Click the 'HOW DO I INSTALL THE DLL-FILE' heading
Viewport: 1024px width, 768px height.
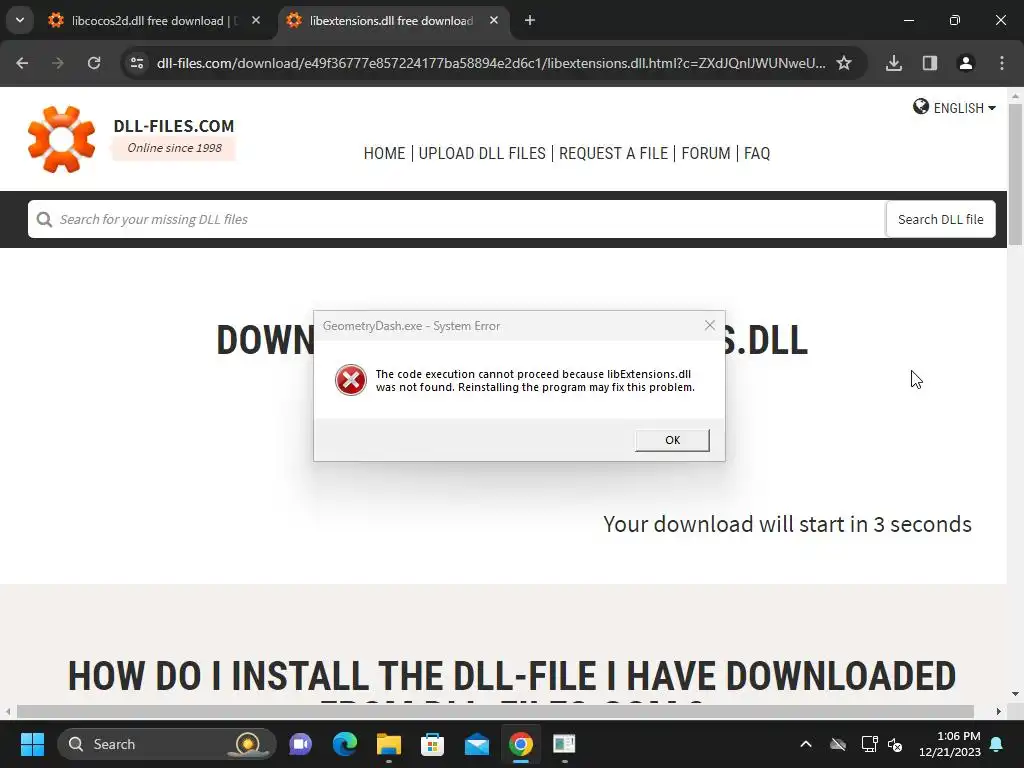pos(511,676)
